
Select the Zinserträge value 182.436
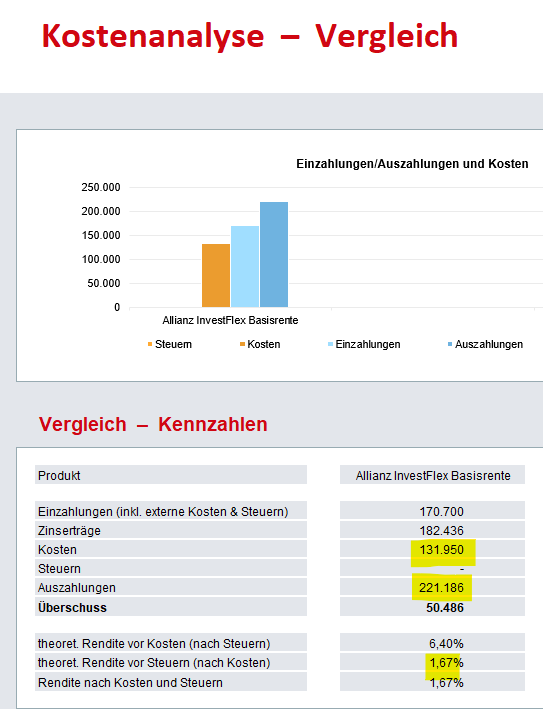tap(441, 530)
